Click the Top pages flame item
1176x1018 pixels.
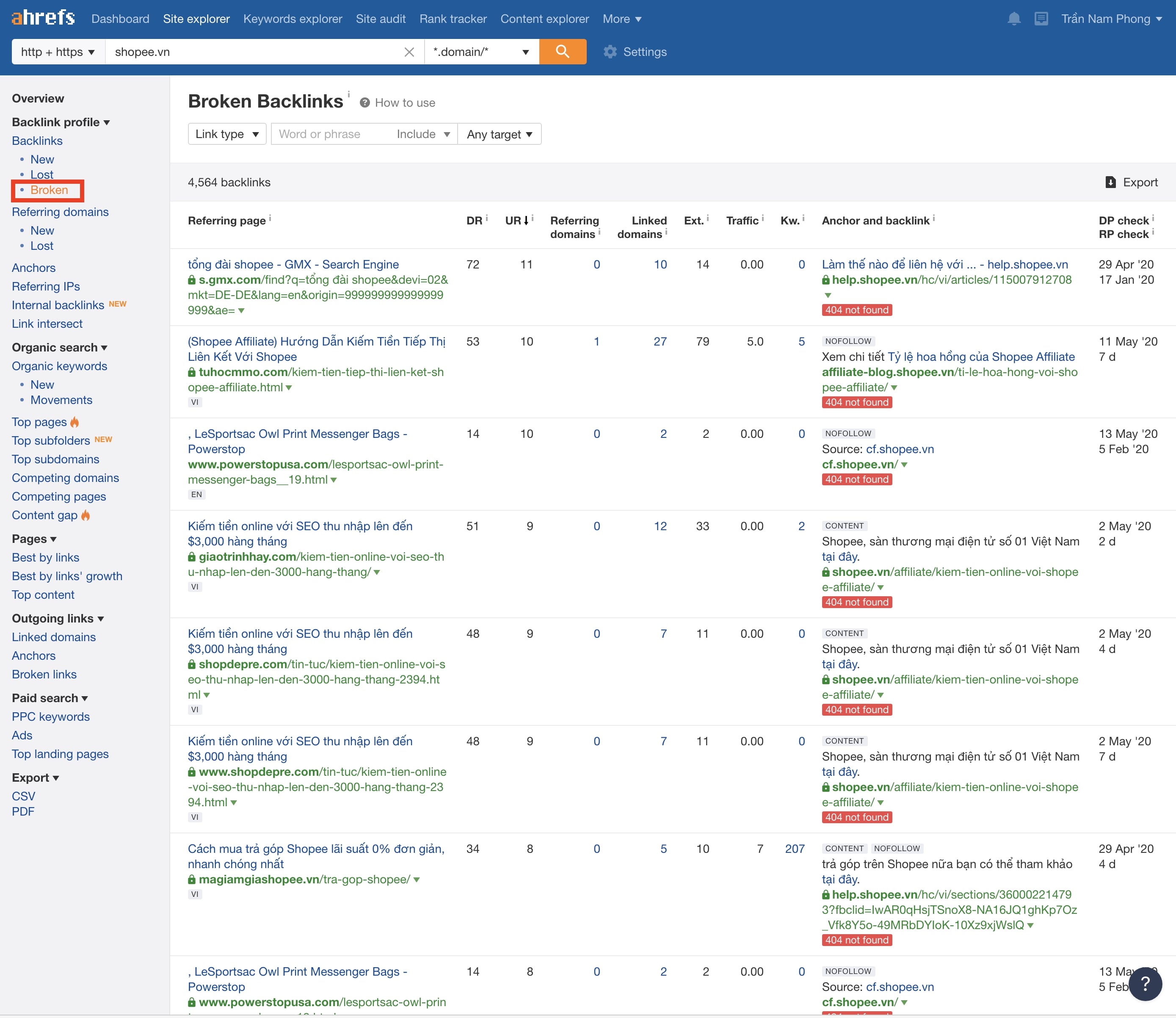[x=45, y=422]
